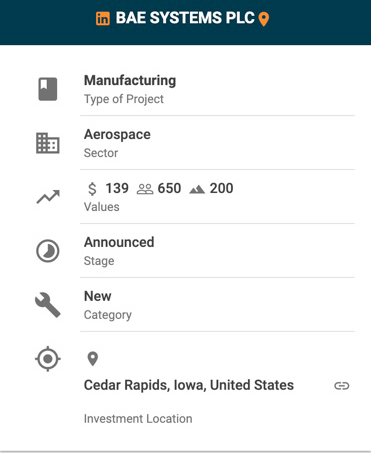Click the BAE SYSTEMS PLC title
371x453 pixels.
pyautogui.click(x=185, y=18)
